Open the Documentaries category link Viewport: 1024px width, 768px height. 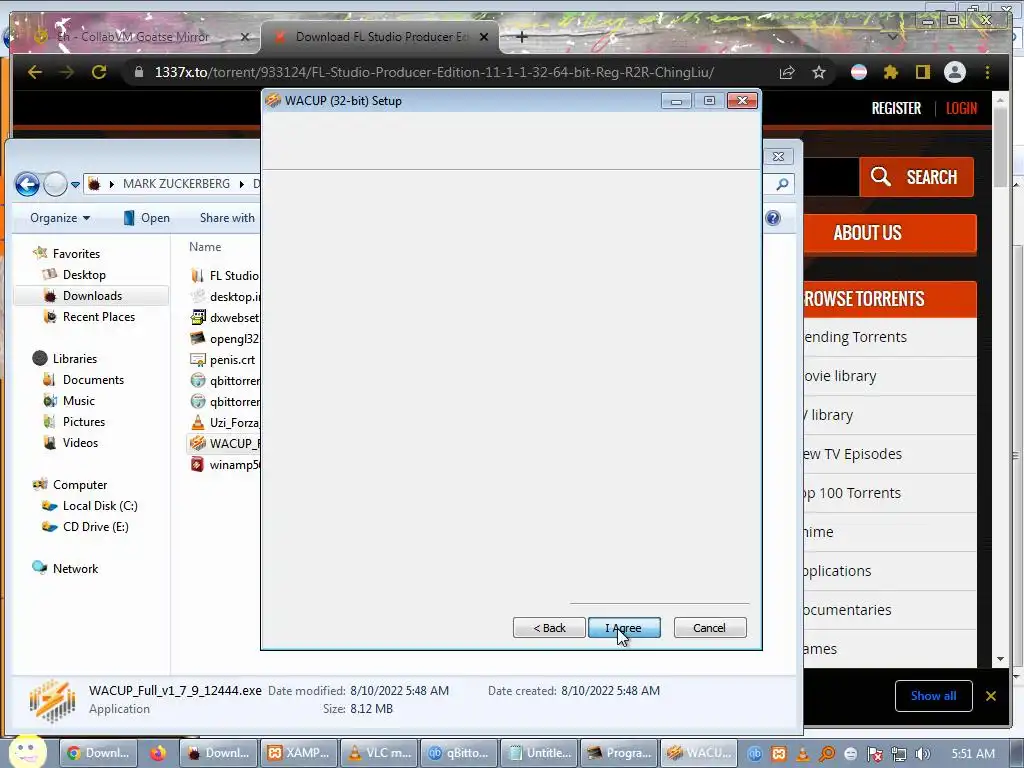point(847,610)
